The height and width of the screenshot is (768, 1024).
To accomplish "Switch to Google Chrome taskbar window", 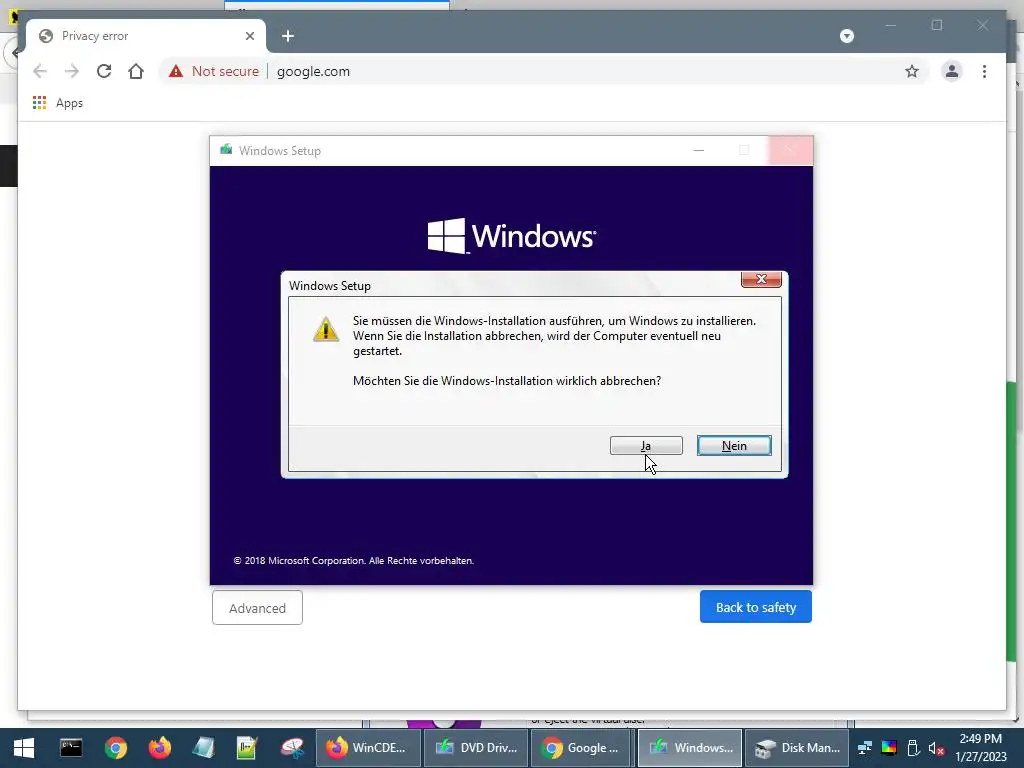I will tap(582, 748).
